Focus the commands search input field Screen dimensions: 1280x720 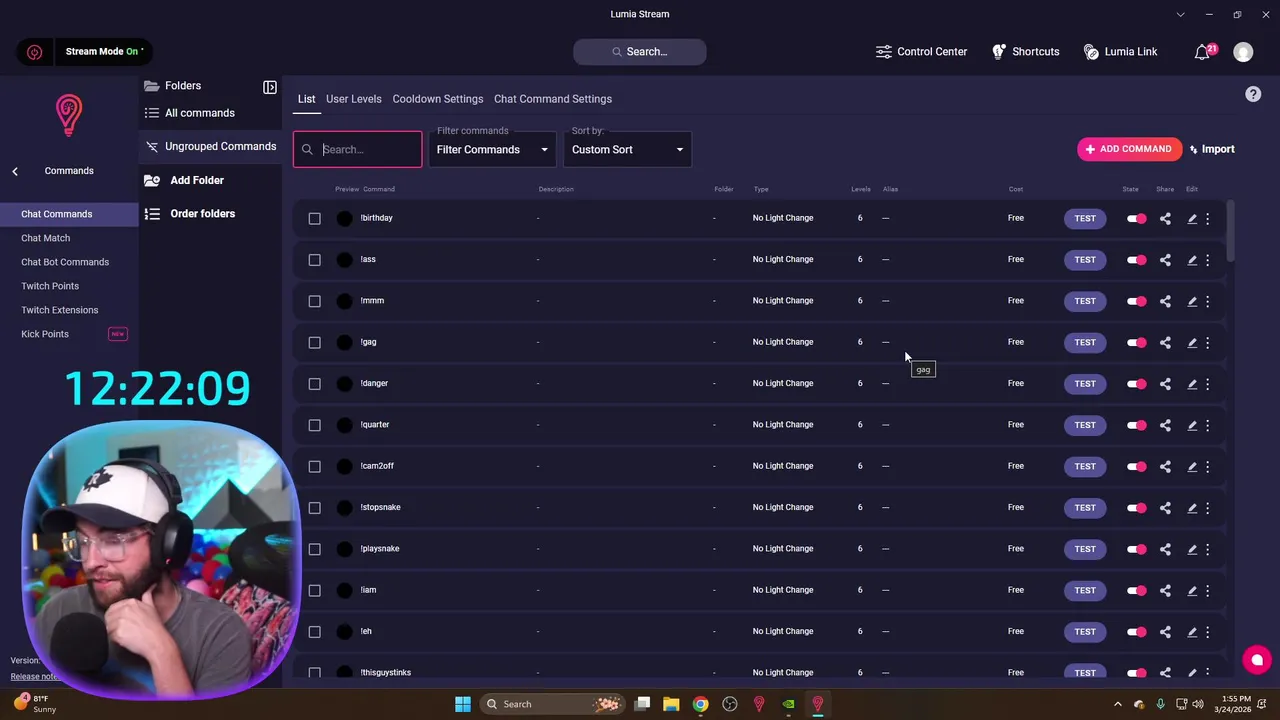pyautogui.click(x=358, y=150)
